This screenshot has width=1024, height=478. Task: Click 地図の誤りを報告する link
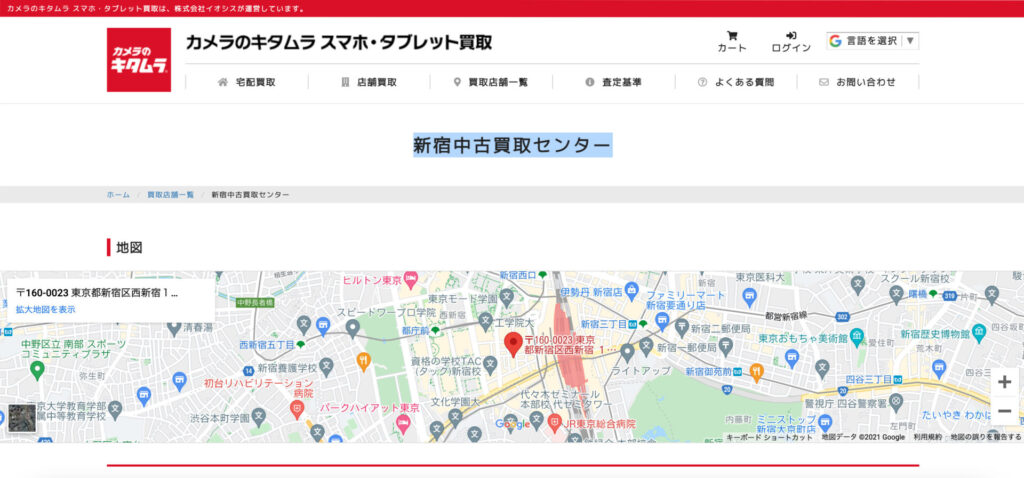tap(985, 438)
